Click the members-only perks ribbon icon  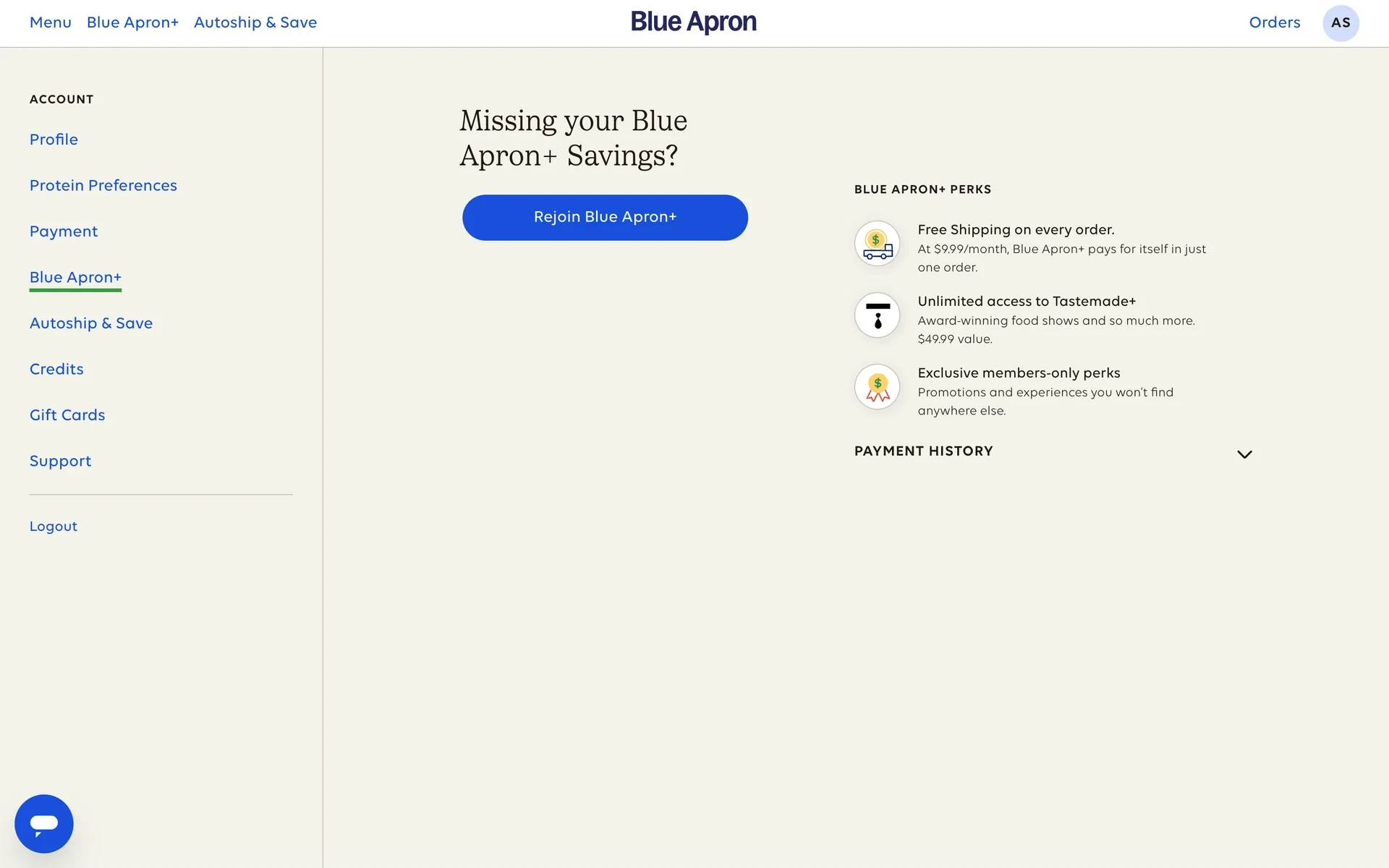878,387
